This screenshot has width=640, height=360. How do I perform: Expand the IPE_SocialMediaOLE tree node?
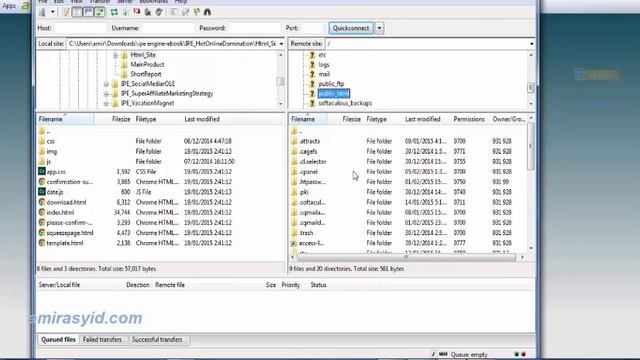point(106,84)
